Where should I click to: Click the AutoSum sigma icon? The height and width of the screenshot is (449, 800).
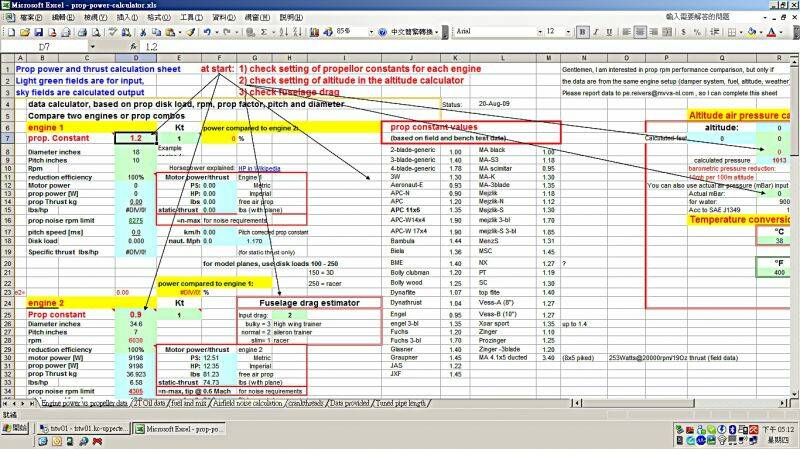pyautogui.click(x=264, y=32)
